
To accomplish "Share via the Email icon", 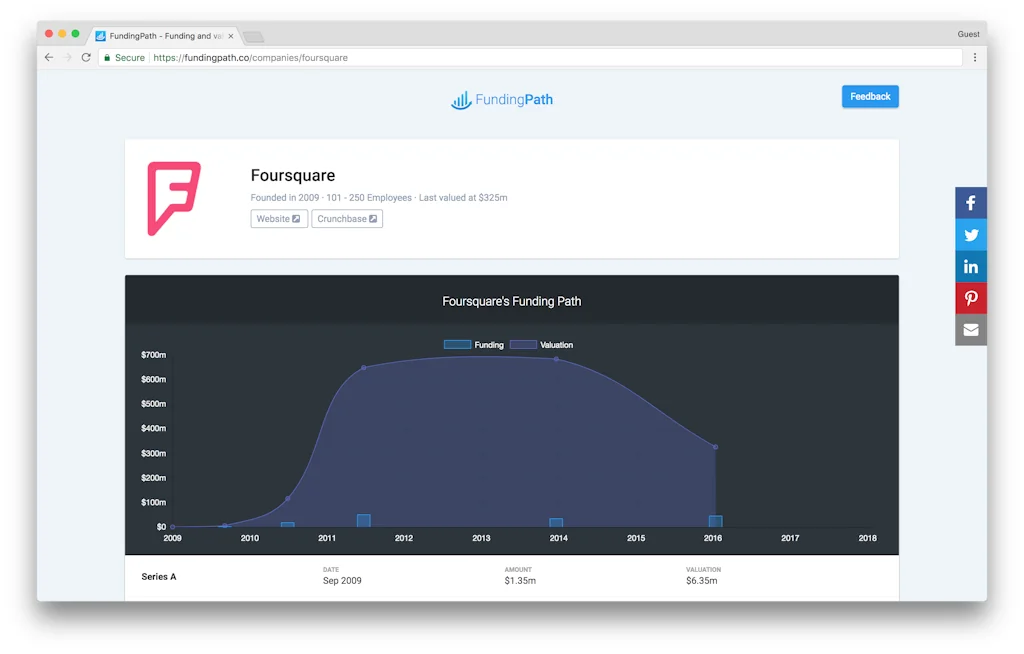I will coord(970,330).
